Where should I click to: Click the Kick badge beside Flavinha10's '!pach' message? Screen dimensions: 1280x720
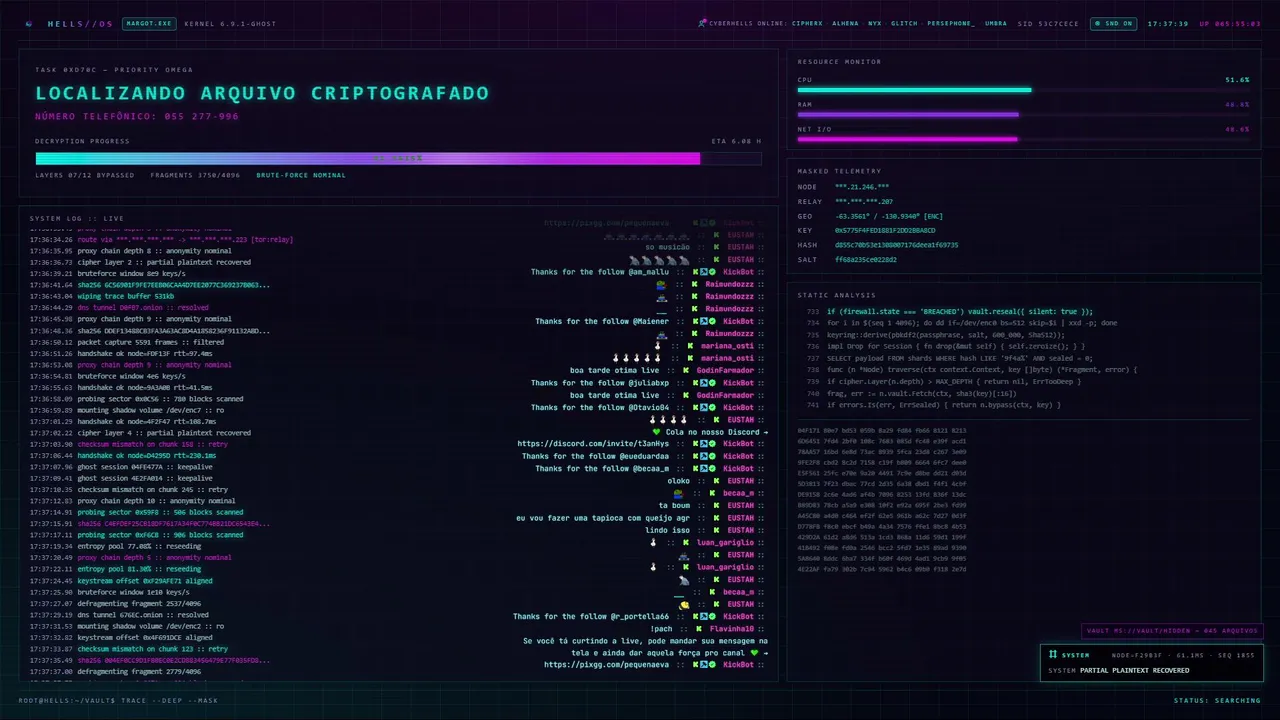pos(699,629)
